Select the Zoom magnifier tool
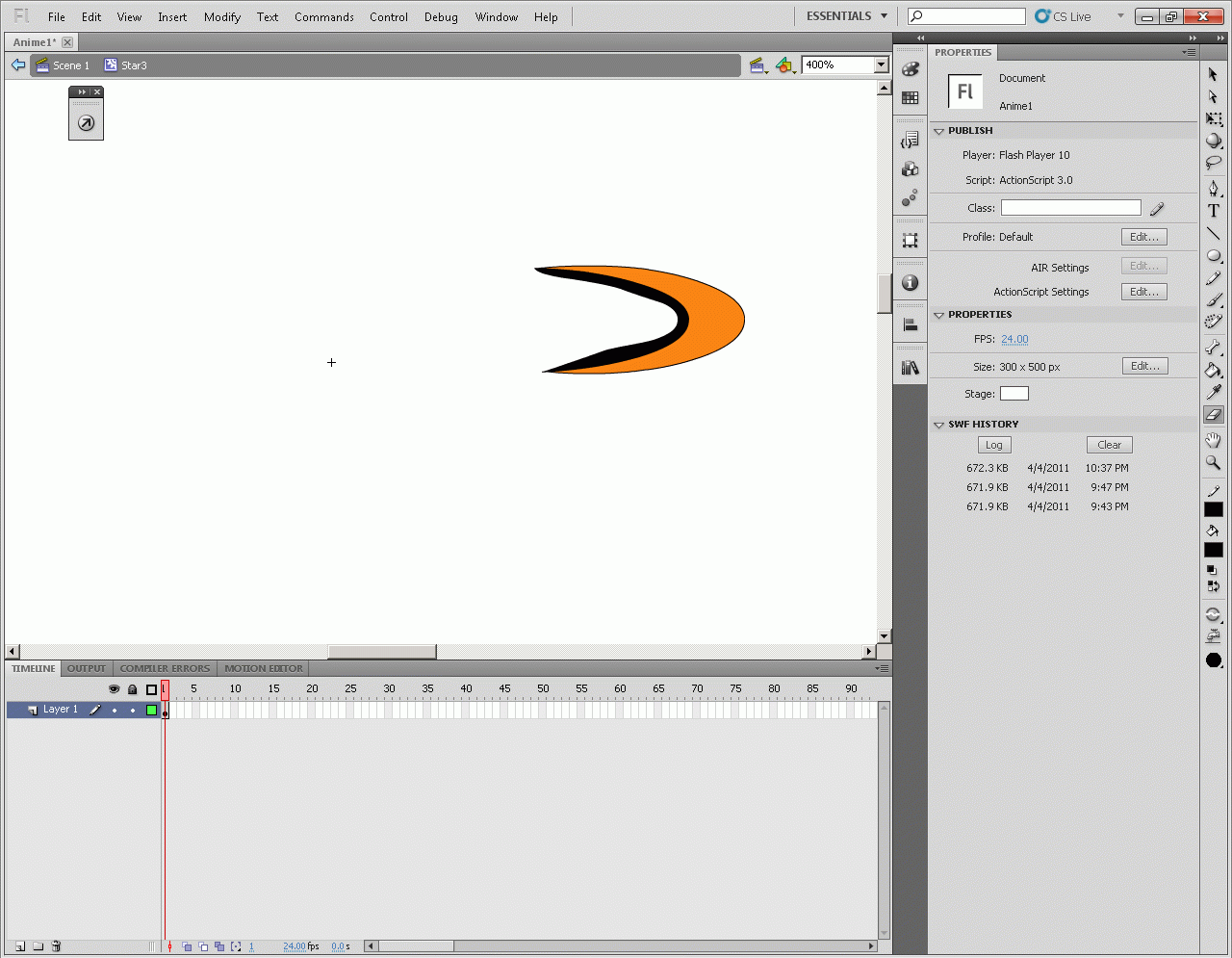Screen dimensions: 1232x958 (1213, 462)
